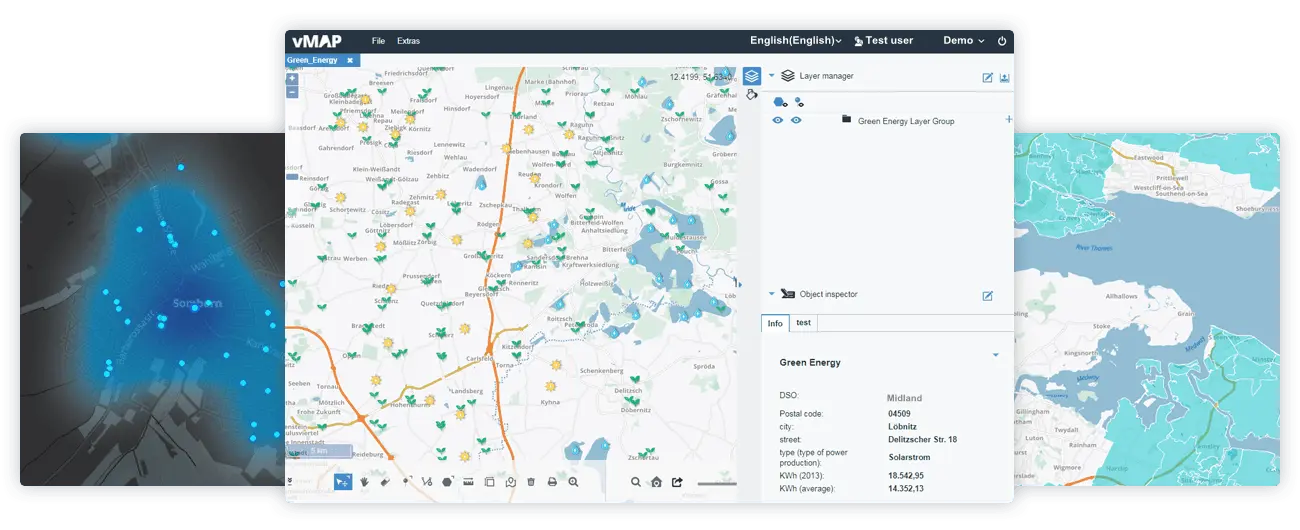Open the Extras menu
This screenshot has width=1300, height=530.
[408, 41]
